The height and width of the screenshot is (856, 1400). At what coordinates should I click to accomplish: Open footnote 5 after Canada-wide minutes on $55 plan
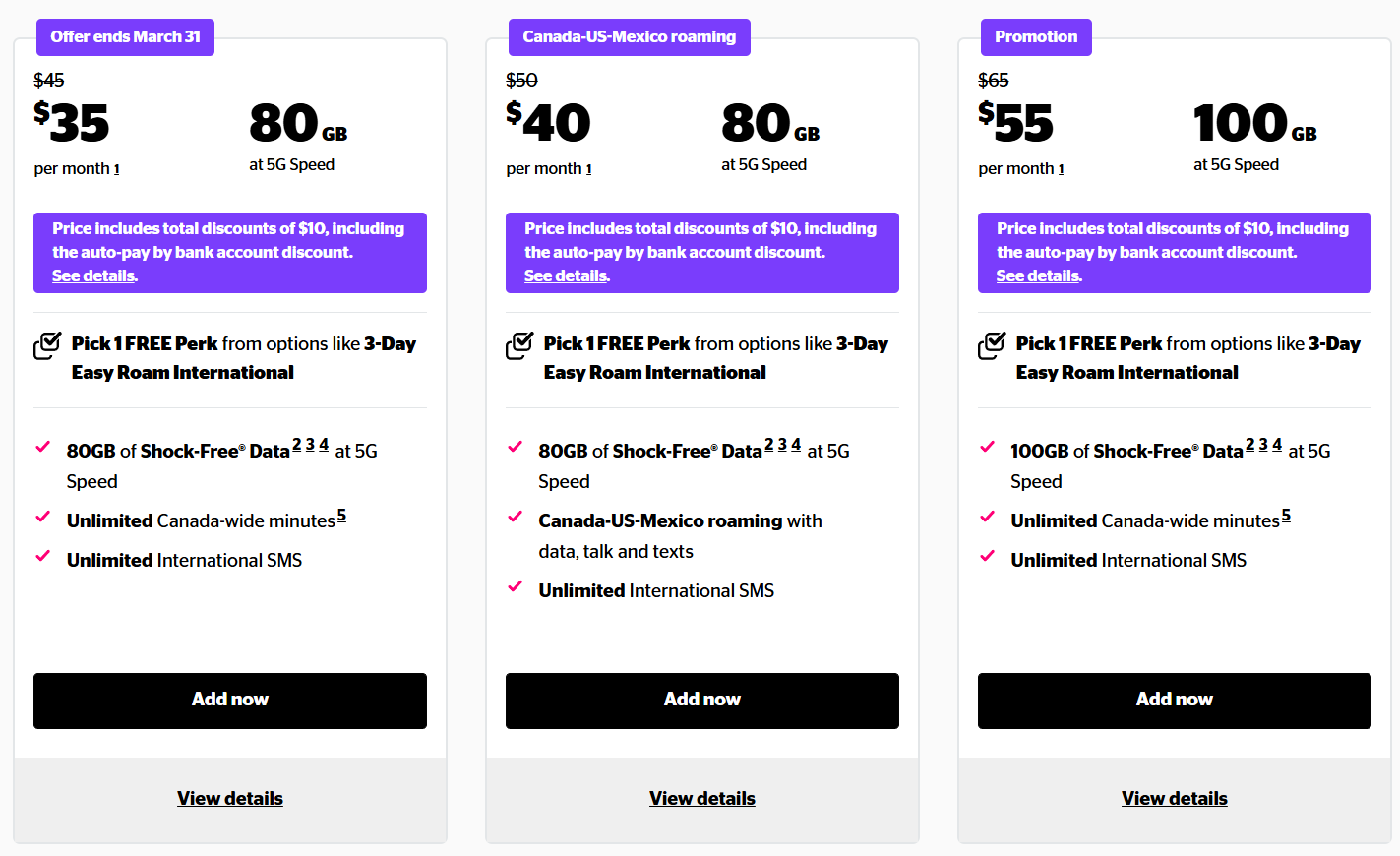coord(1286,516)
